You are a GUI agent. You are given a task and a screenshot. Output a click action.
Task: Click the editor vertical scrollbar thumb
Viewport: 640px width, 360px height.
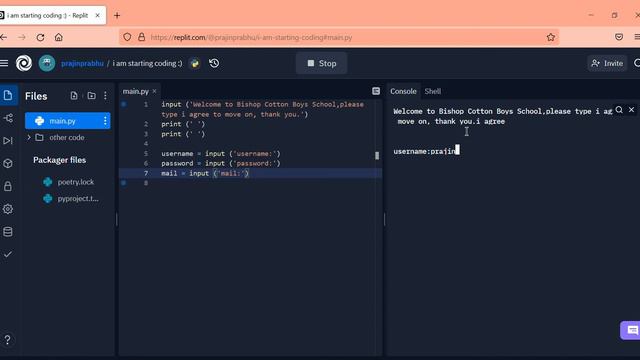coord(377,156)
